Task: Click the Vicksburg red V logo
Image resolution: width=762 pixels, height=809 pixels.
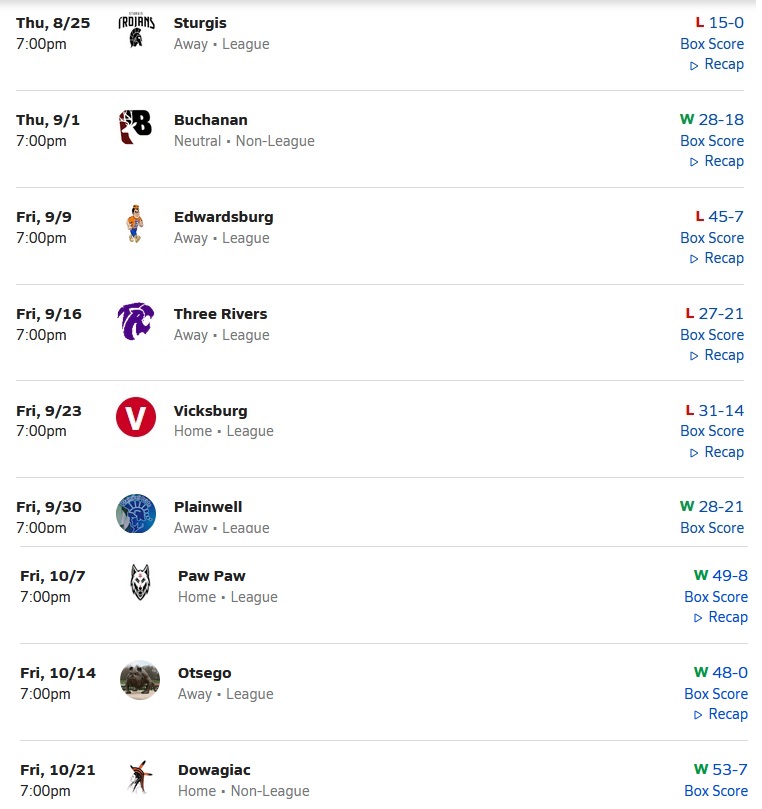Action: coord(136,418)
